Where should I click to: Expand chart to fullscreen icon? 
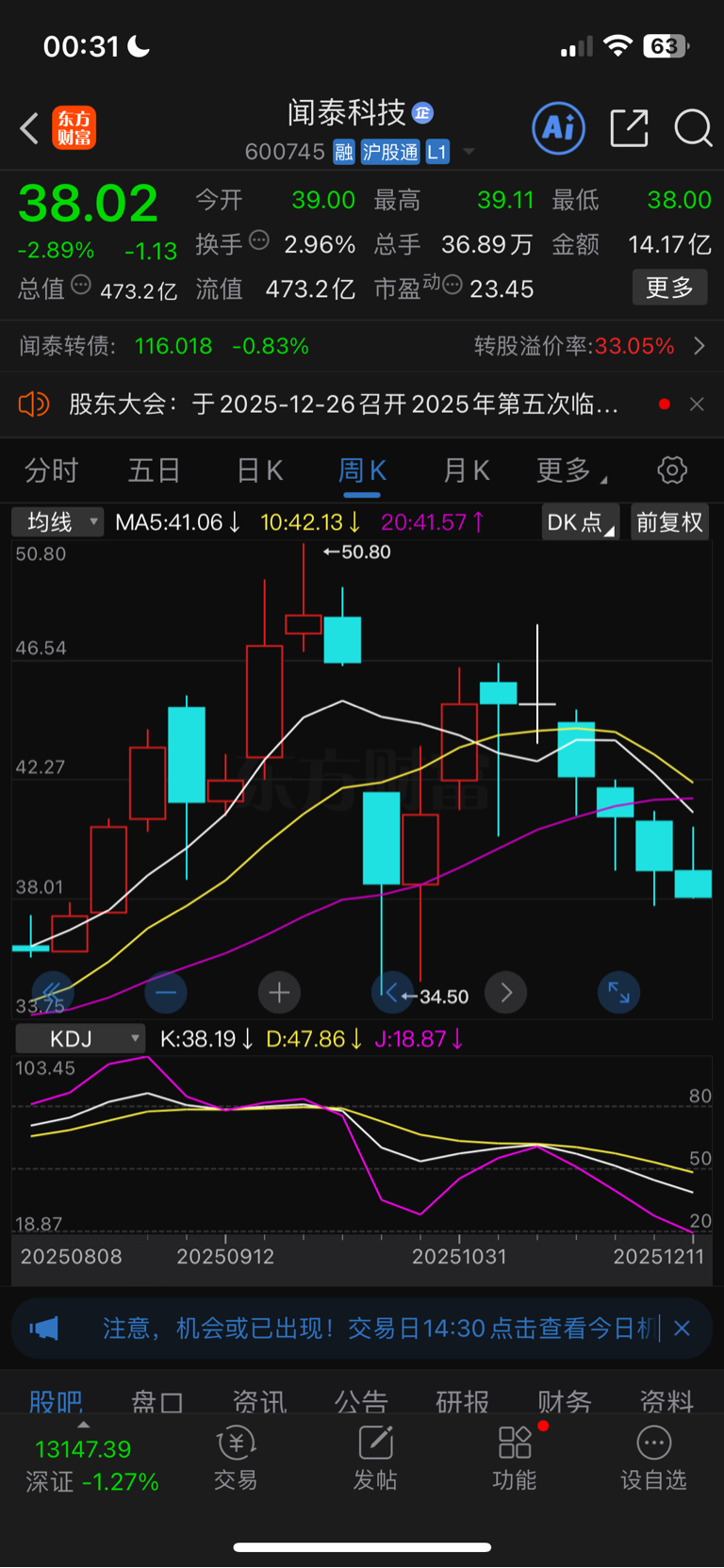point(619,992)
